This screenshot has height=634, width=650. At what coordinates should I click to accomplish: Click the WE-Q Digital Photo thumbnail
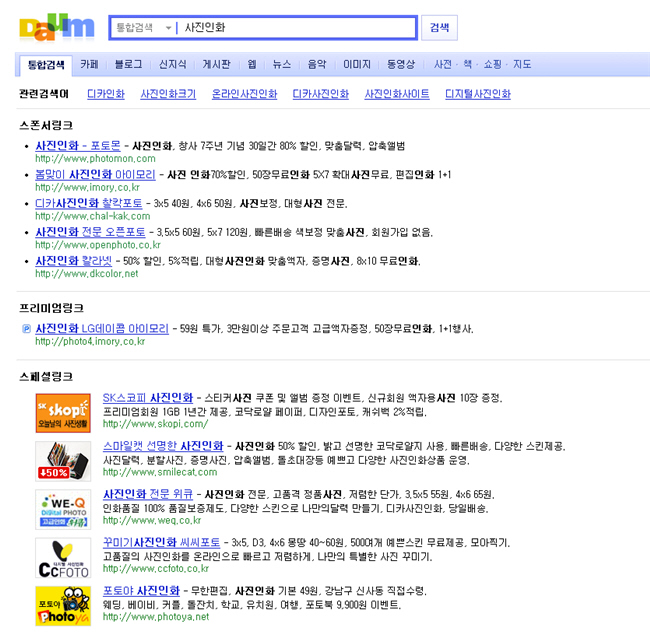63,509
